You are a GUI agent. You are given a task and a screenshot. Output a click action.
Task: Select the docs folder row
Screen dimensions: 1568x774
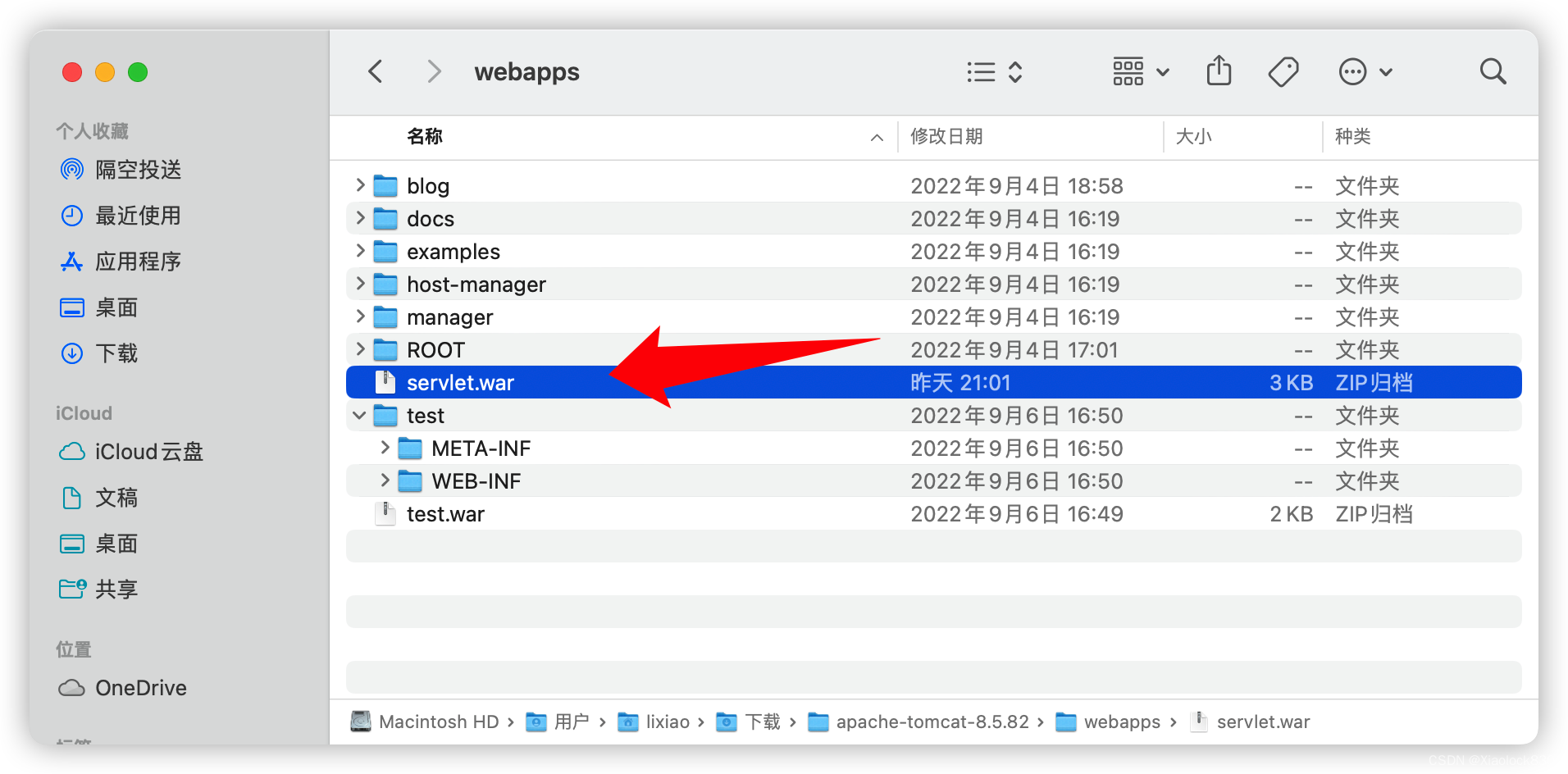pyautogui.click(x=933, y=219)
